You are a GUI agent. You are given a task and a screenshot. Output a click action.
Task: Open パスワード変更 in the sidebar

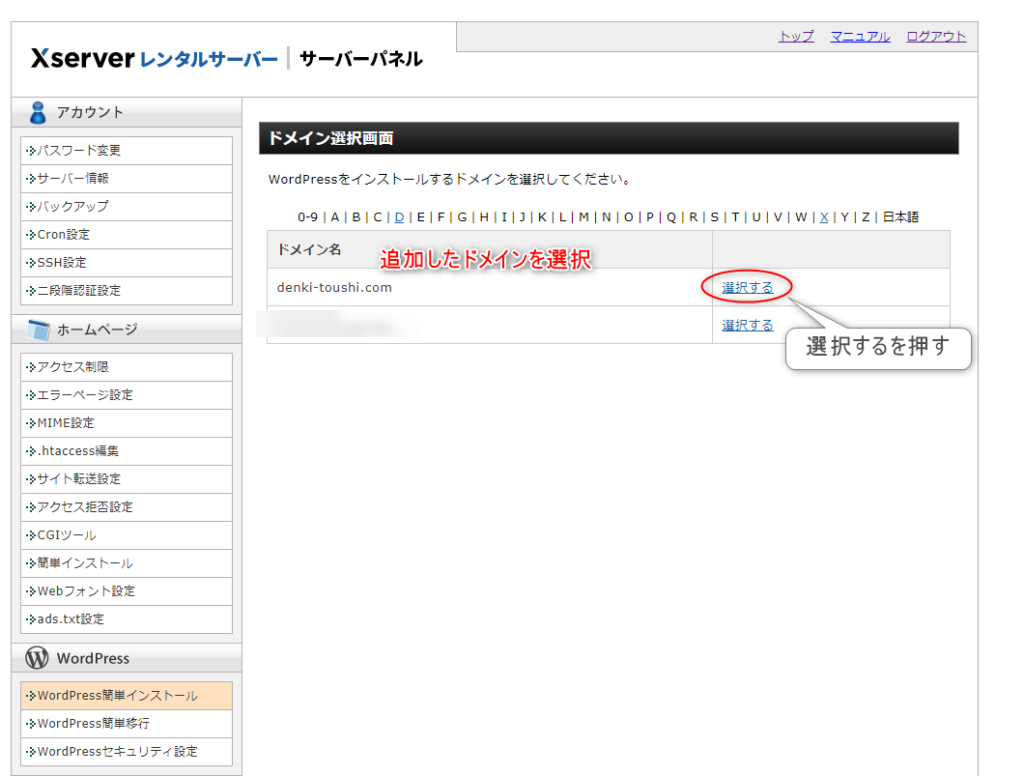click(x=127, y=150)
